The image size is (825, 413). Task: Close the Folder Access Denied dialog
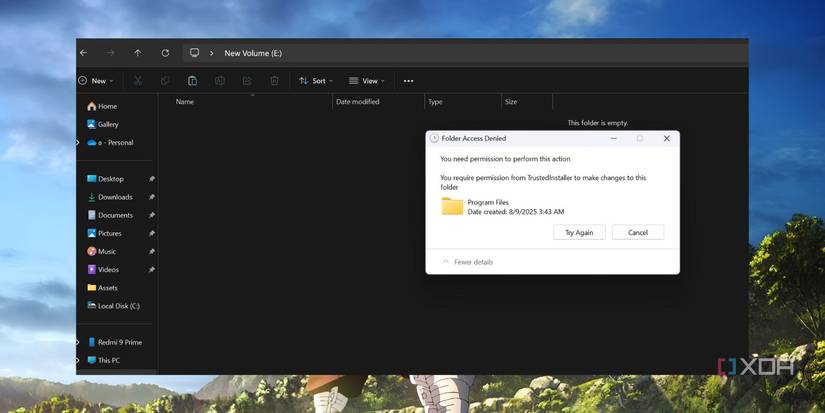667,138
